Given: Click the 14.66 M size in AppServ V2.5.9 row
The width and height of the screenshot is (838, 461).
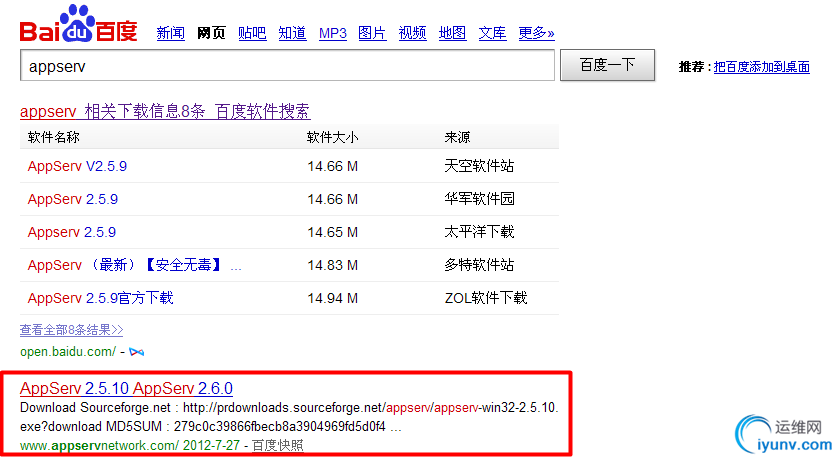Looking at the screenshot, I should pos(332,167).
